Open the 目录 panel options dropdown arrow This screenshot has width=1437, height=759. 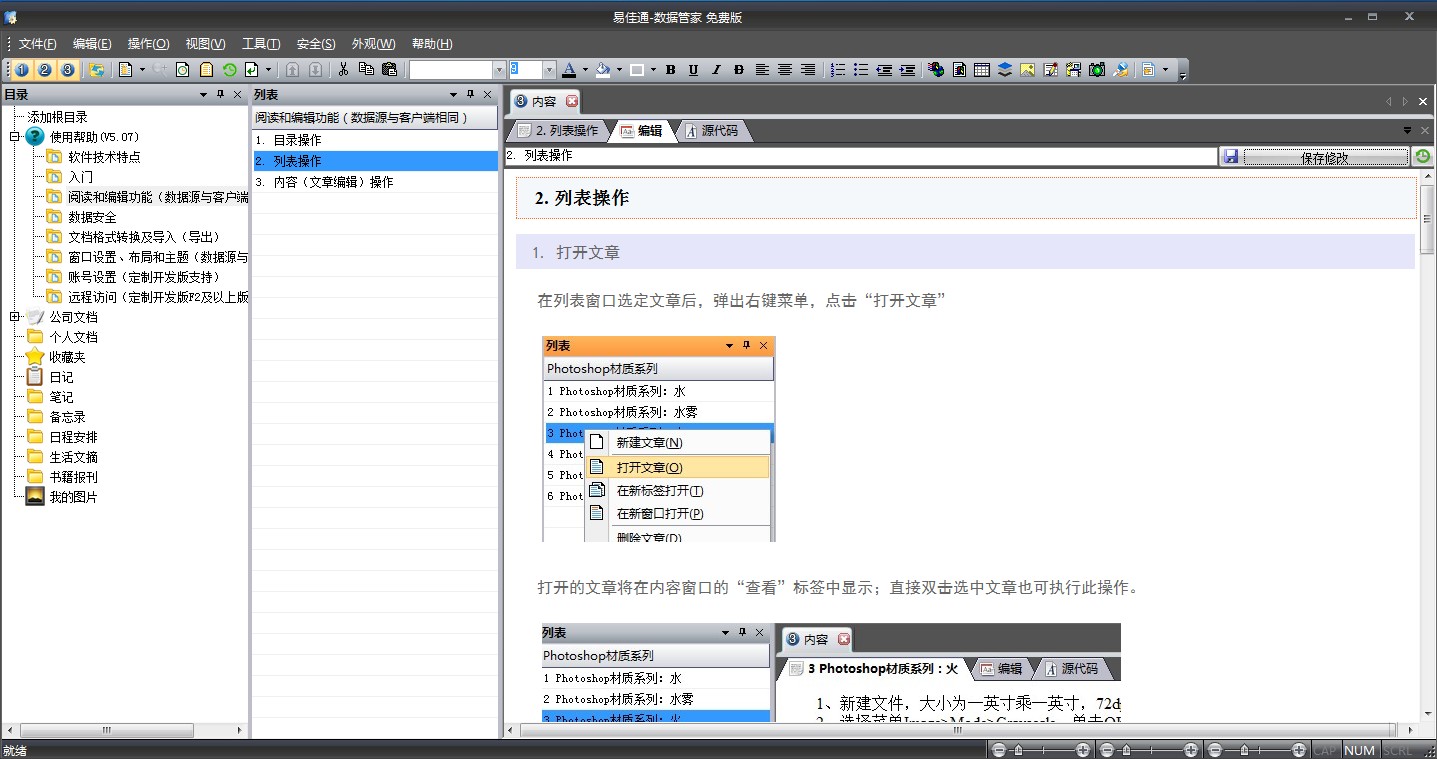pyautogui.click(x=203, y=95)
